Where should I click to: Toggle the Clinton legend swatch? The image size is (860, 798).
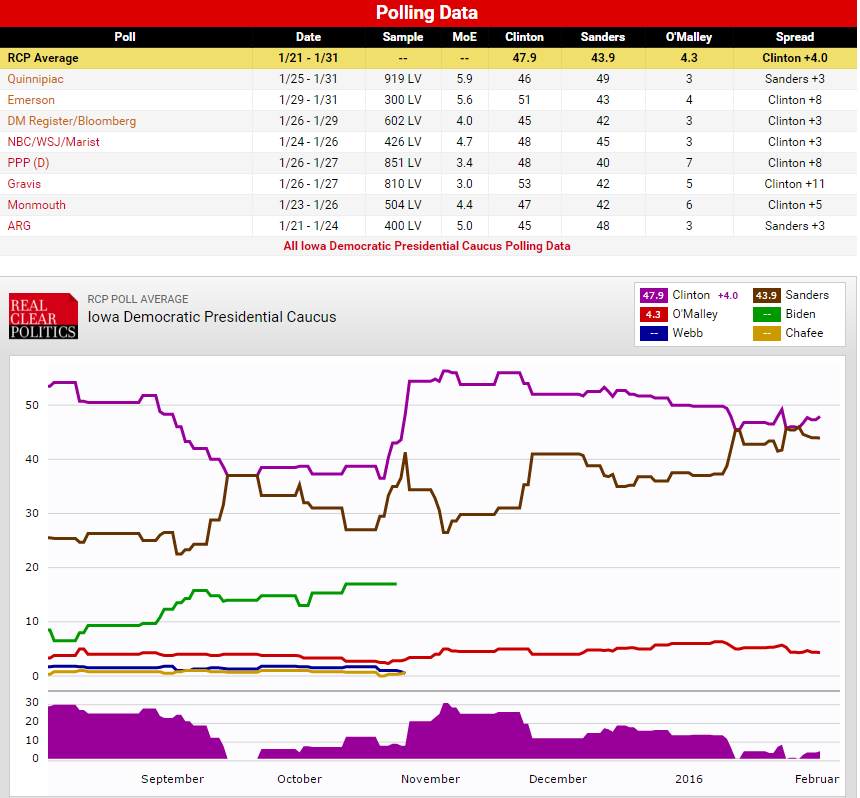[653, 296]
